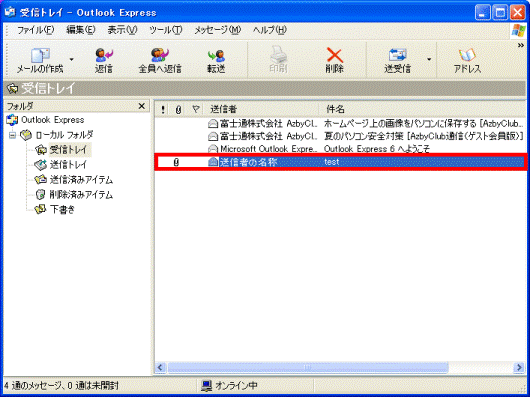Image resolution: width=530 pixels, height=397 pixels.
Task: Click the horizontal scrollbar thumb
Action: tap(308, 367)
